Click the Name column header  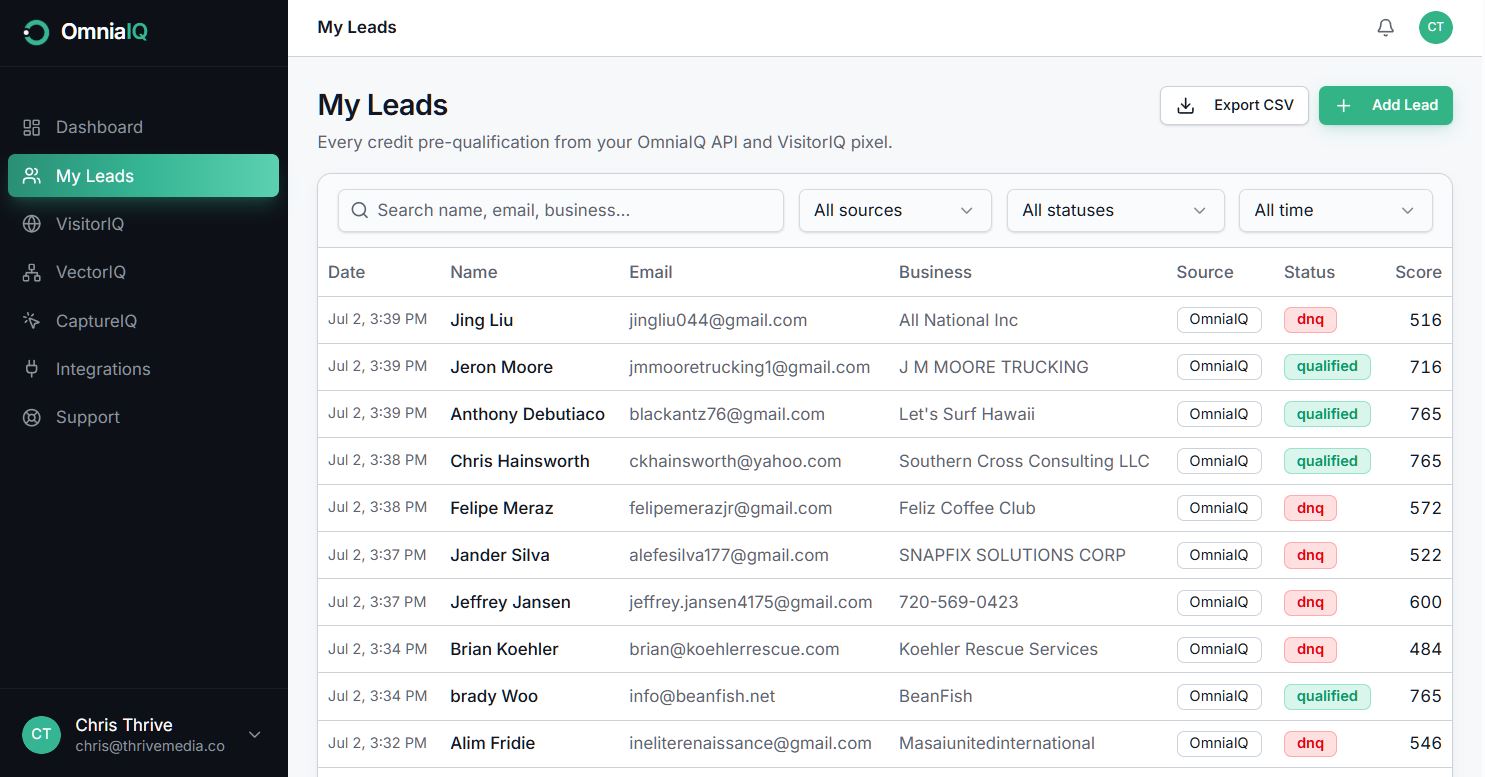pos(474,272)
